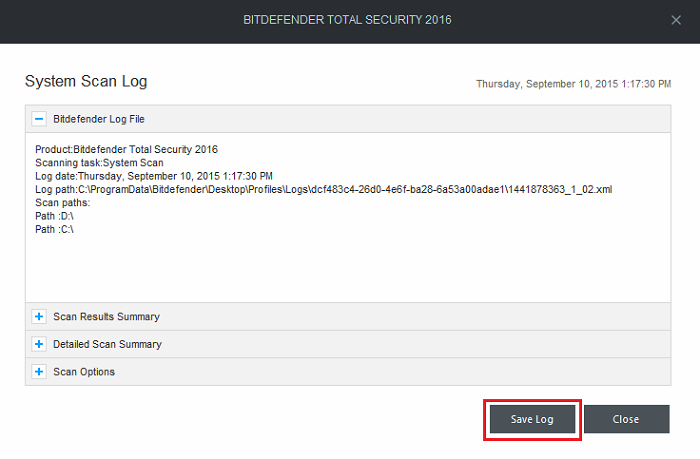
Task: Expand Scan Results Summary with plus icon
Action: pos(39,317)
